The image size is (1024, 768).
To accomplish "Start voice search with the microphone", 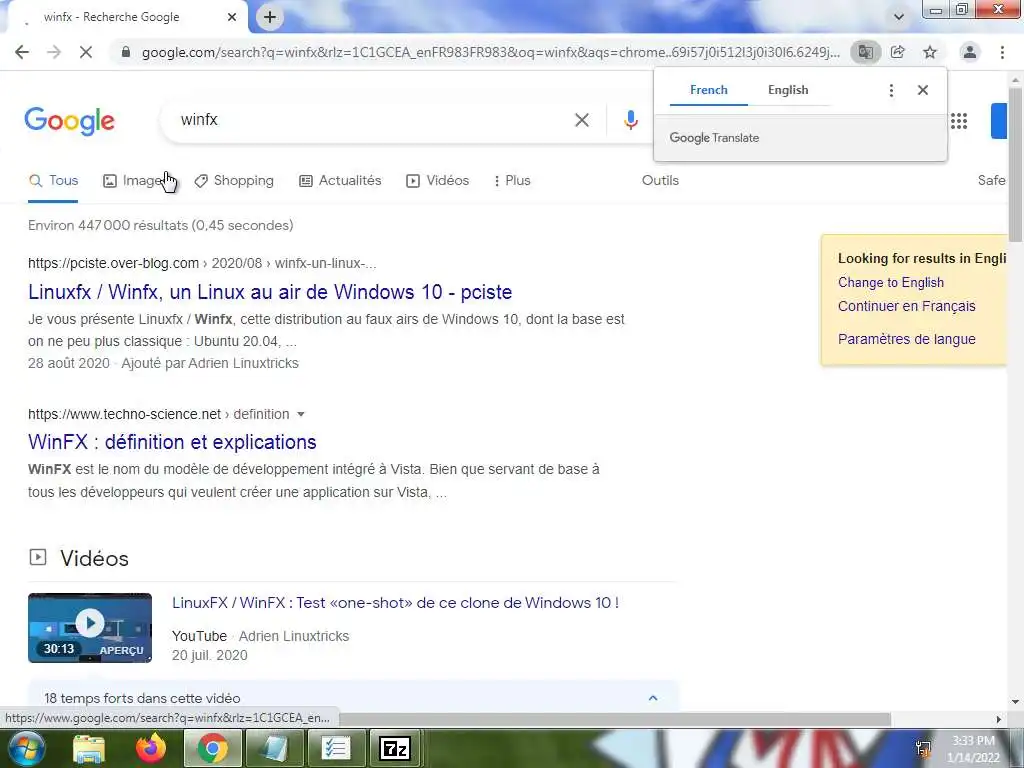I will (630, 120).
